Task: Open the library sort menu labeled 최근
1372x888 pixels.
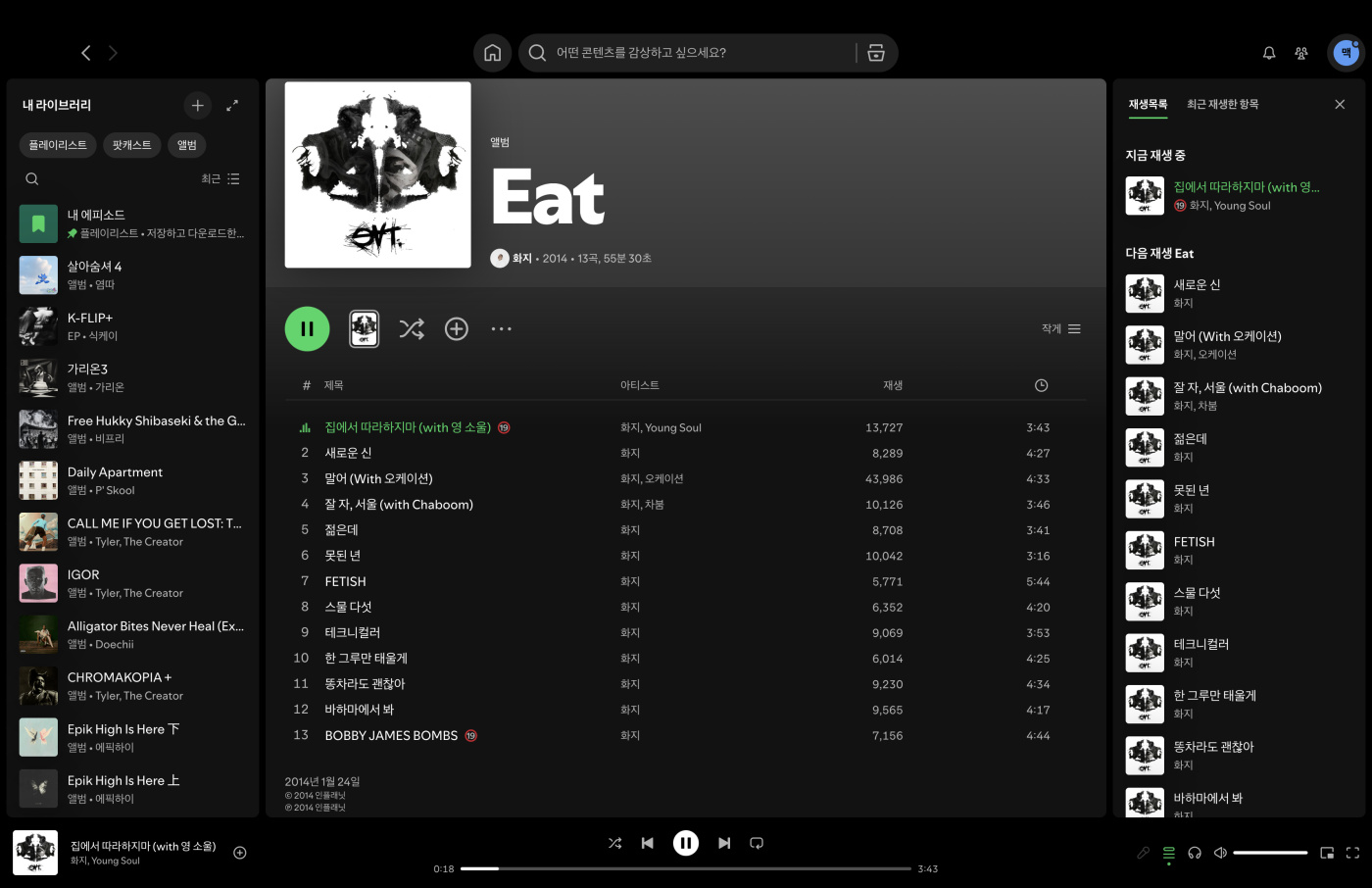Action: 220,179
